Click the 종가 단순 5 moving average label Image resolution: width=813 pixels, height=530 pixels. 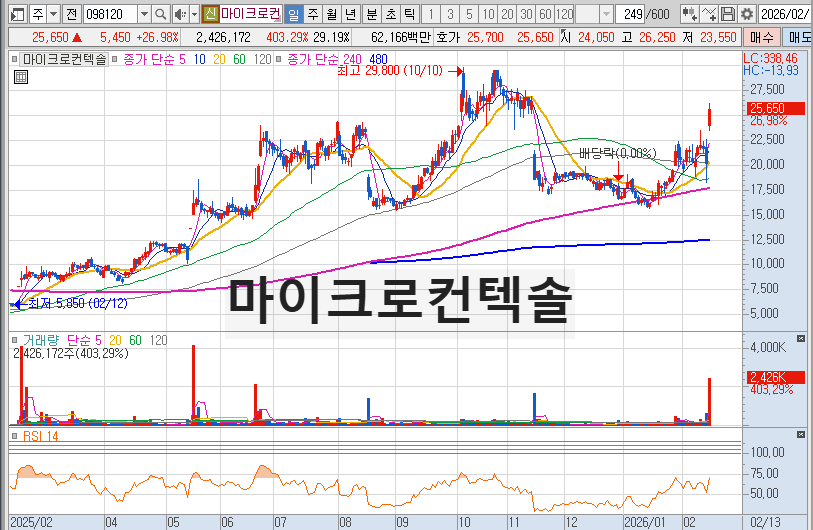(x=154, y=60)
